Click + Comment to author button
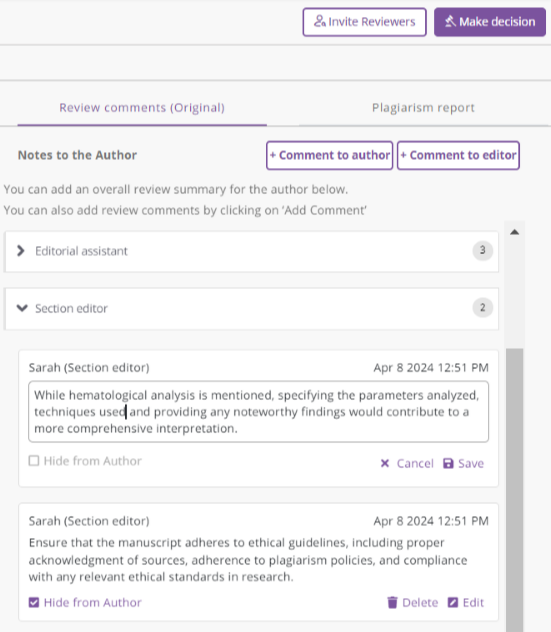Viewport: 551px width, 632px height. point(329,155)
